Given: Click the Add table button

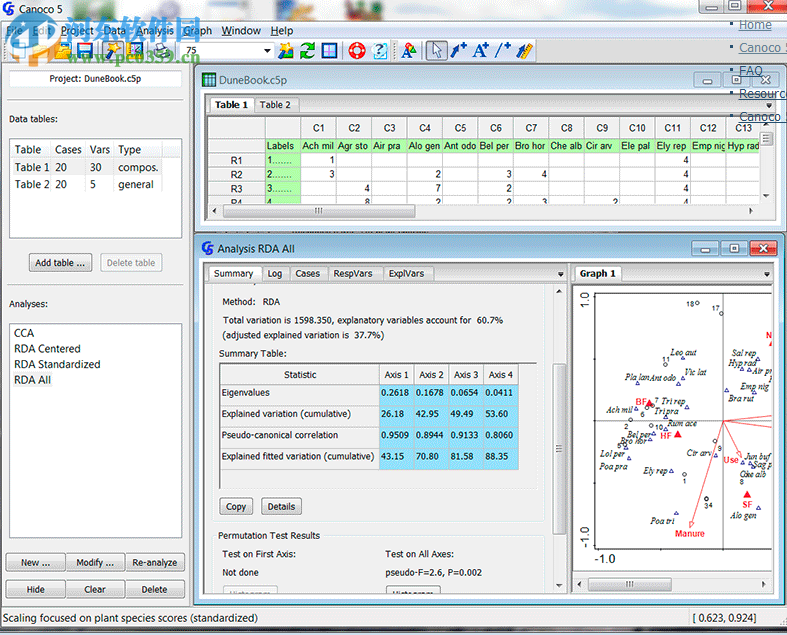Looking at the screenshot, I should pos(60,263).
